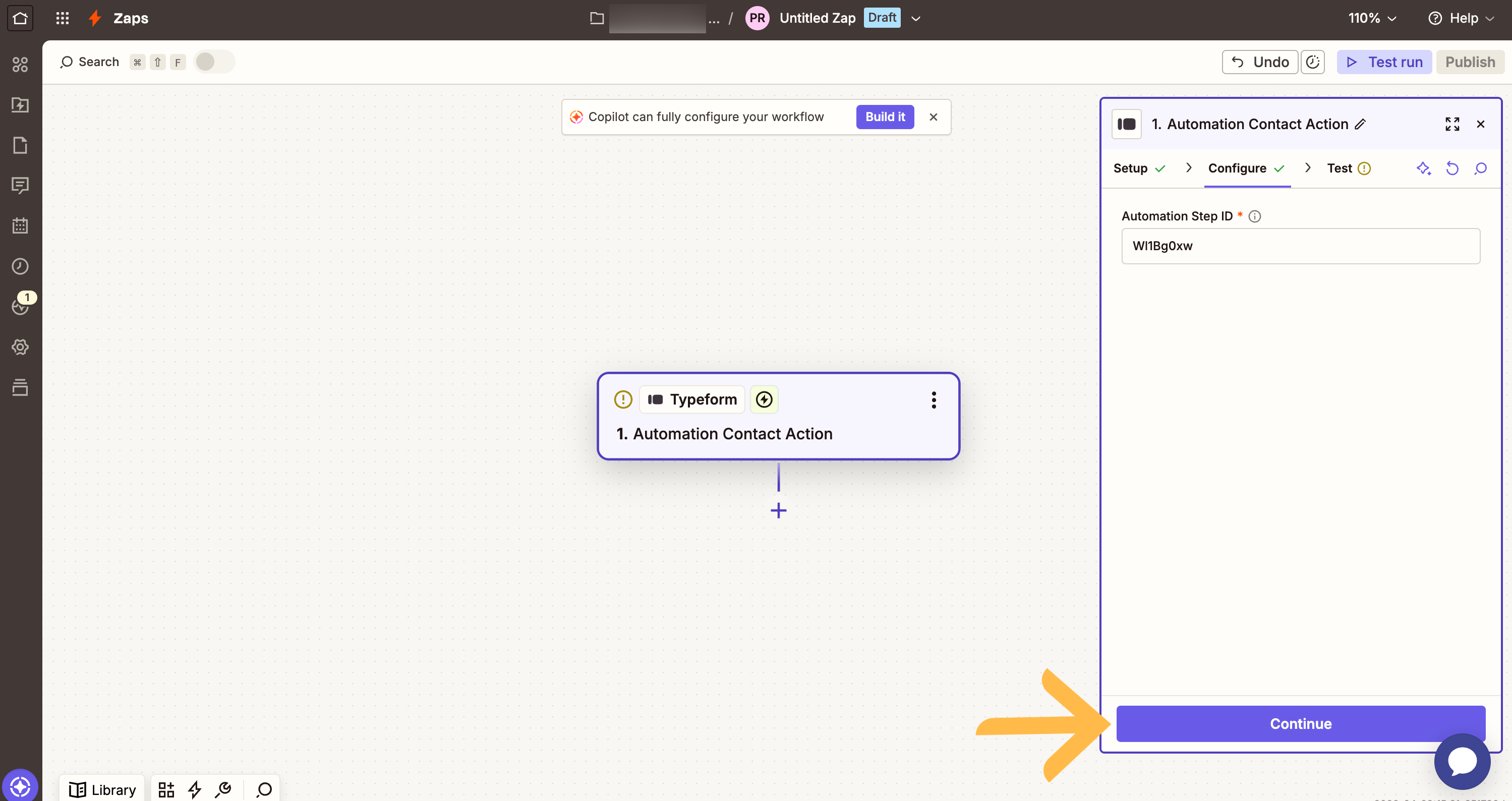
Task: Open the three-dot menu on Typeform step
Action: point(933,400)
